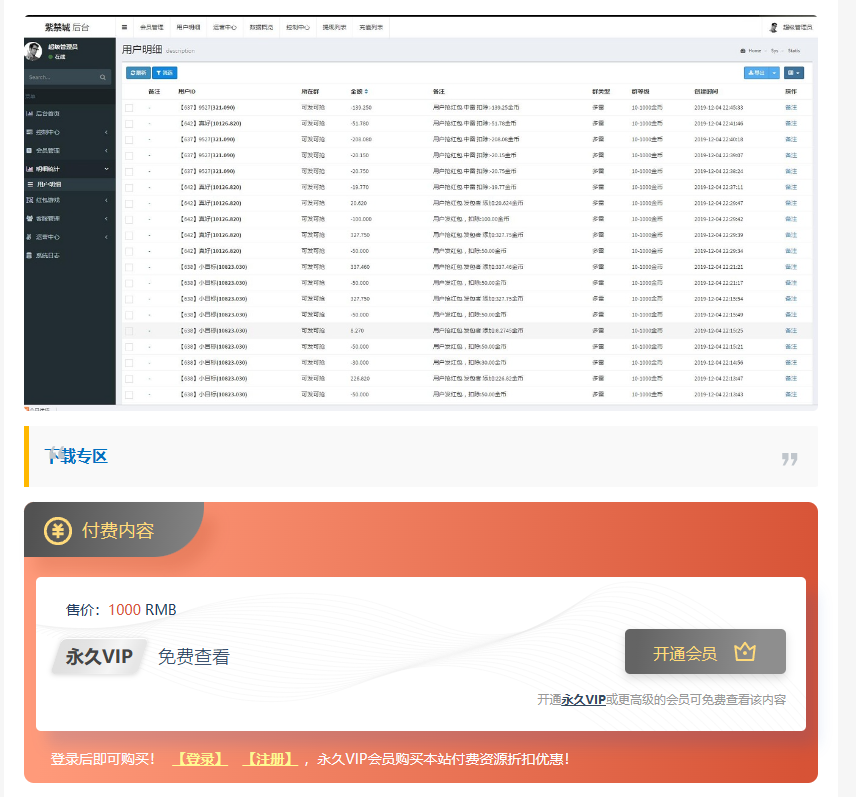Check the first table row checkbox
Screen dimensions: 856x797
129,108
